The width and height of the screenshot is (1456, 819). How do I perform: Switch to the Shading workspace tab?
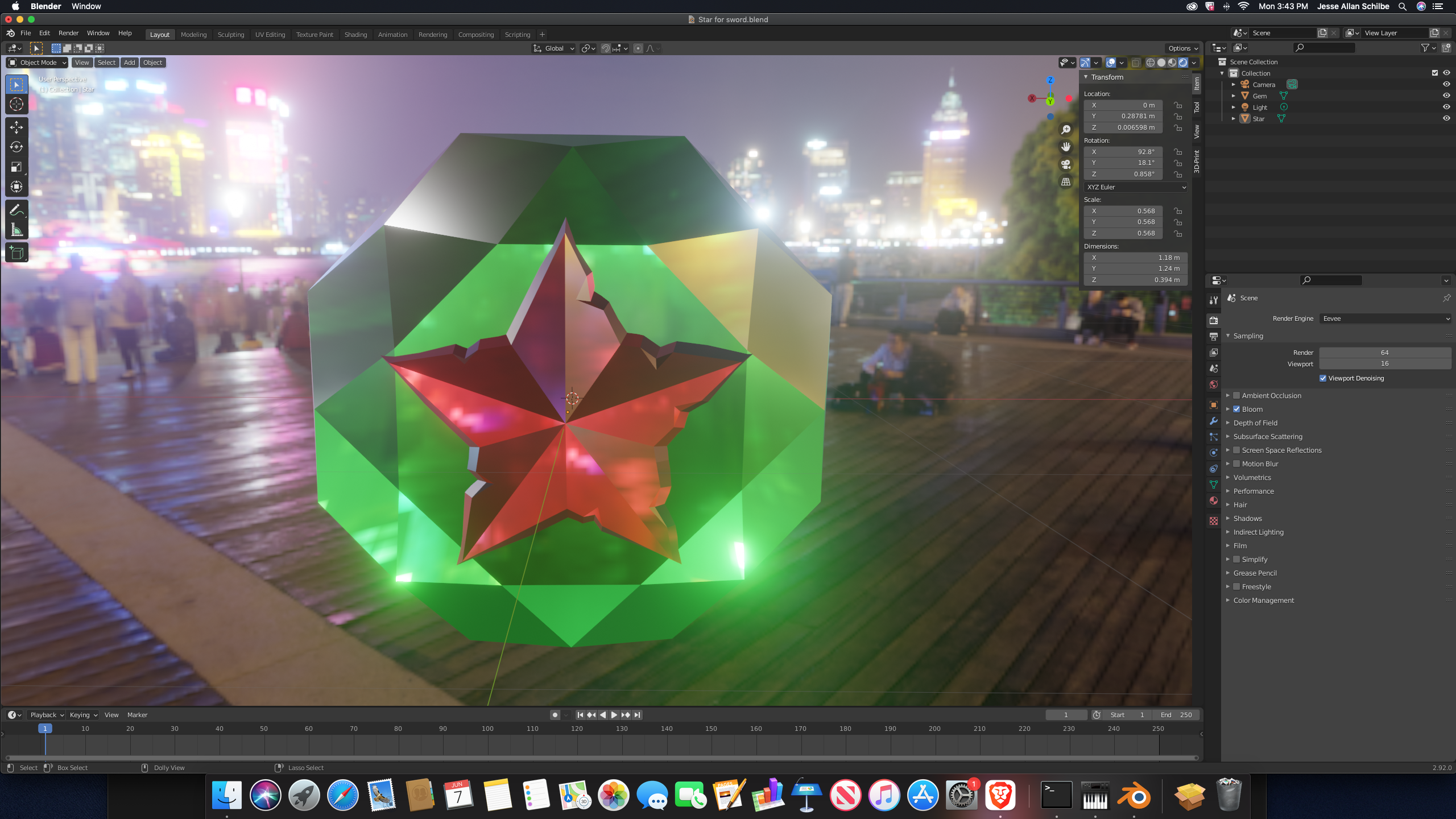click(355, 35)
